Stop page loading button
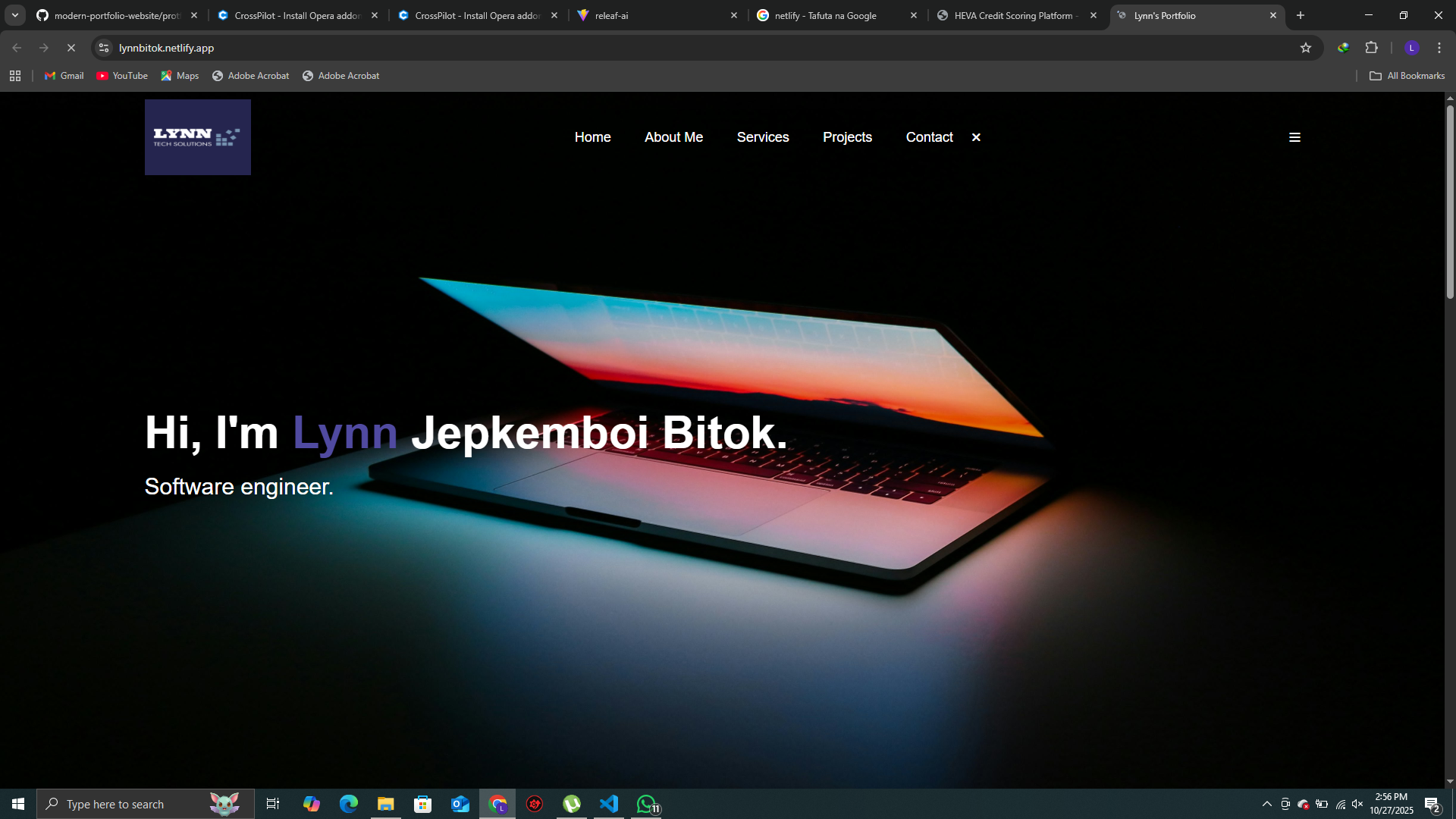Image resolution: width=1456 pixels, height=819 pixels. point(71,48)
